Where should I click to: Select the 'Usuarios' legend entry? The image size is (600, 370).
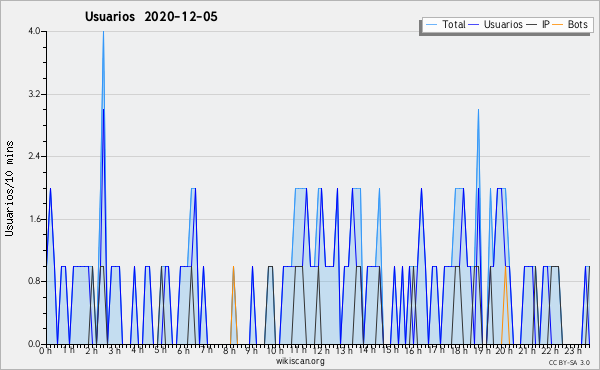[496, 24]
